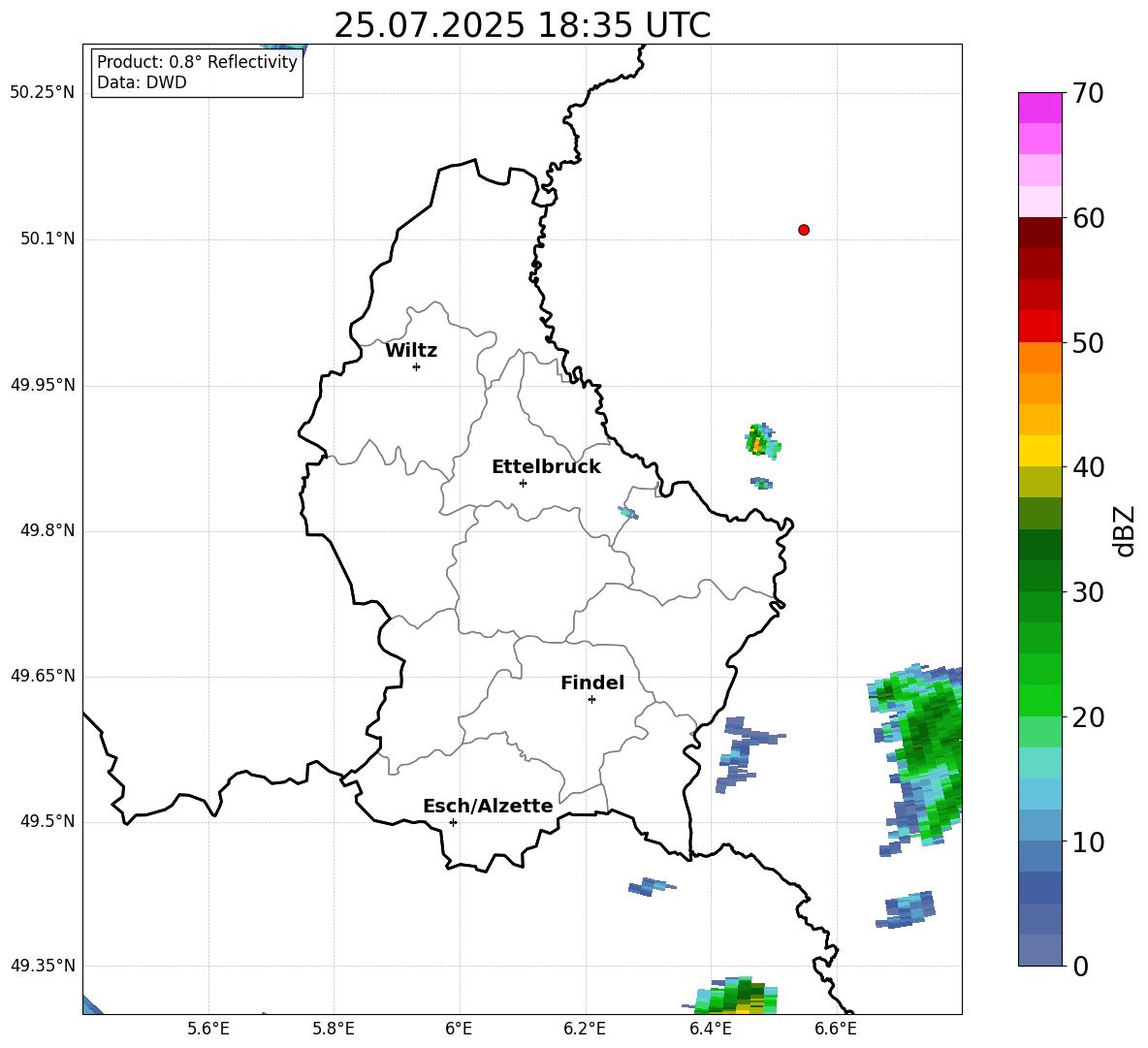Click the 20 tick on colorbar
The height and width of the screenshot is (1048, 1148).
(x=1088, y=717)
